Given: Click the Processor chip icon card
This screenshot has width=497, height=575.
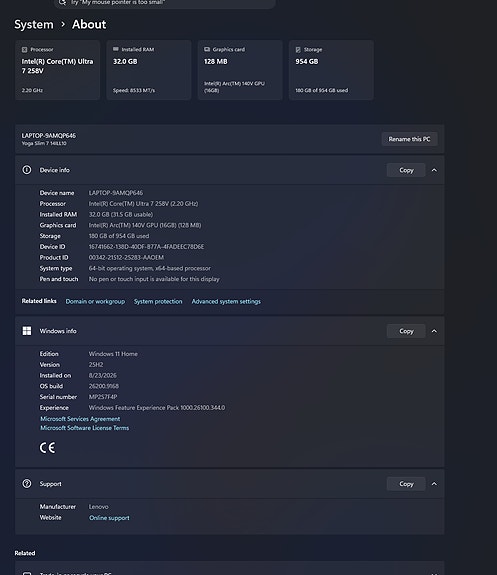Looking at the screenshot, I should (24, 50).
